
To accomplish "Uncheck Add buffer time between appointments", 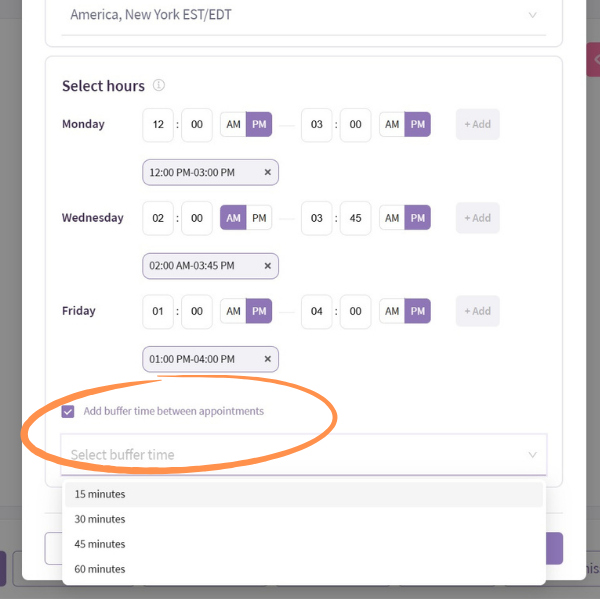I will click(x=68, y=411).
